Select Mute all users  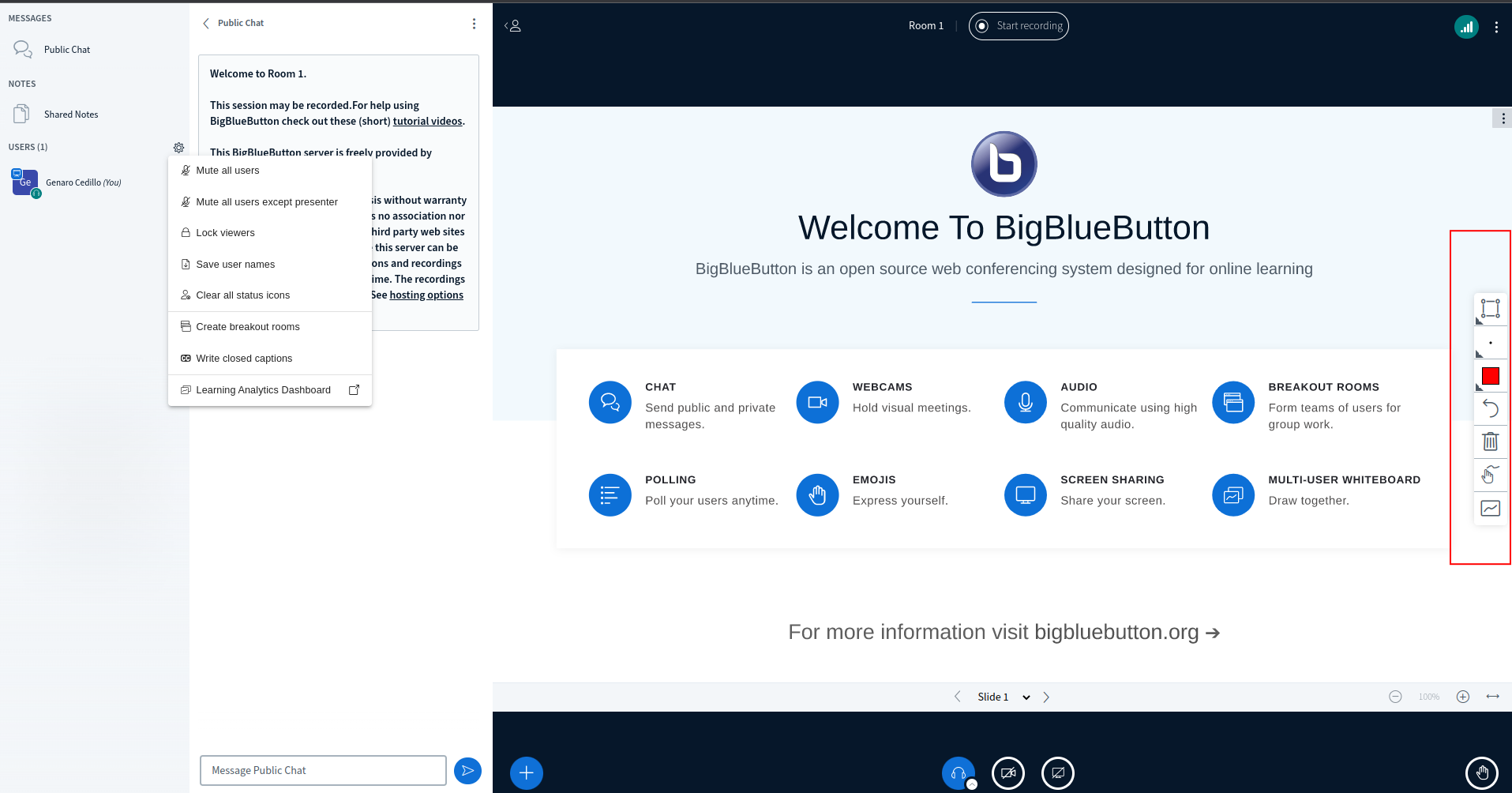tap(270, 171)
